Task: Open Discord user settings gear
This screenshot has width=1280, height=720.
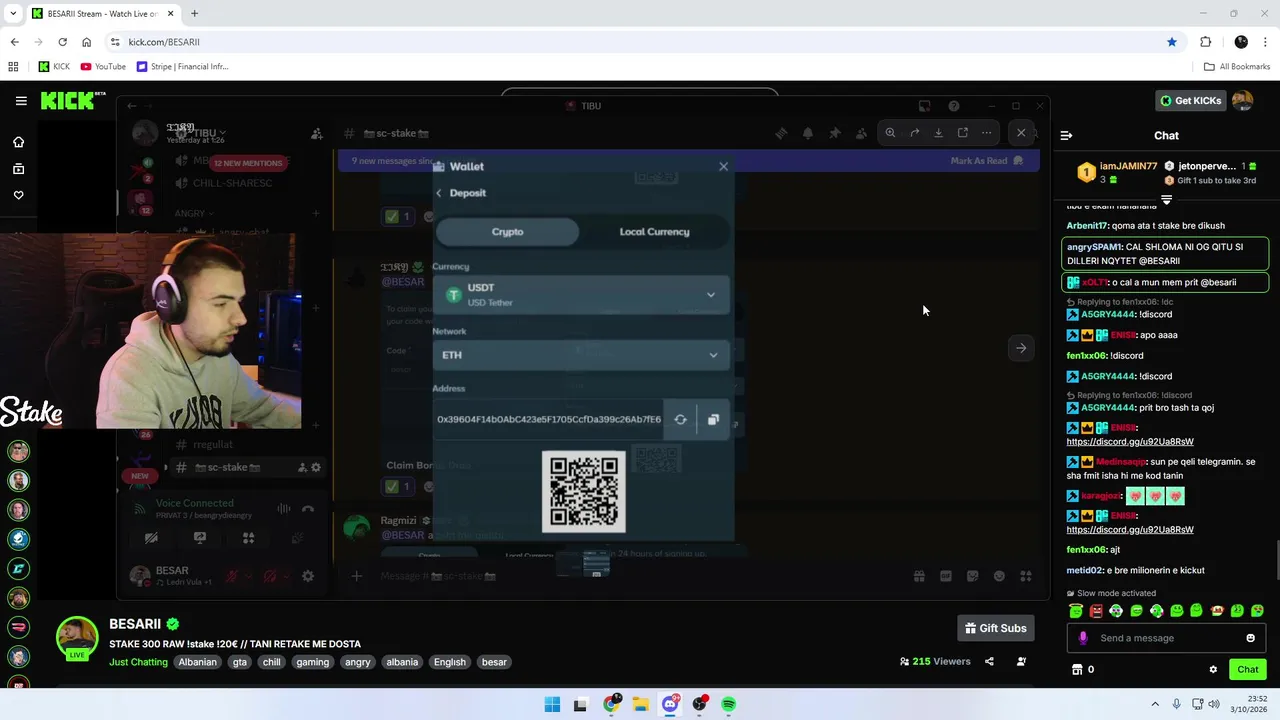Action: pyautogui.click(x=308, y=576)
